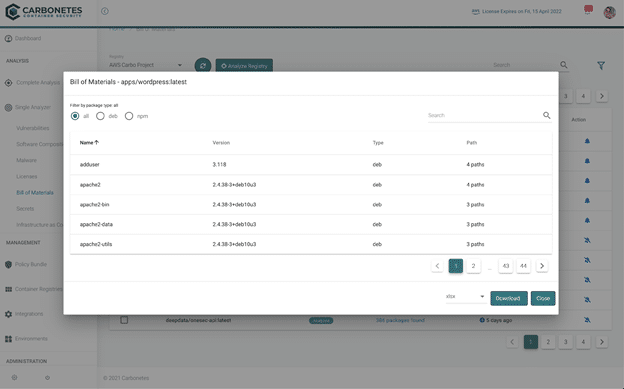Click the Version column header
624x389 pixels.
[x=221, y=143]
